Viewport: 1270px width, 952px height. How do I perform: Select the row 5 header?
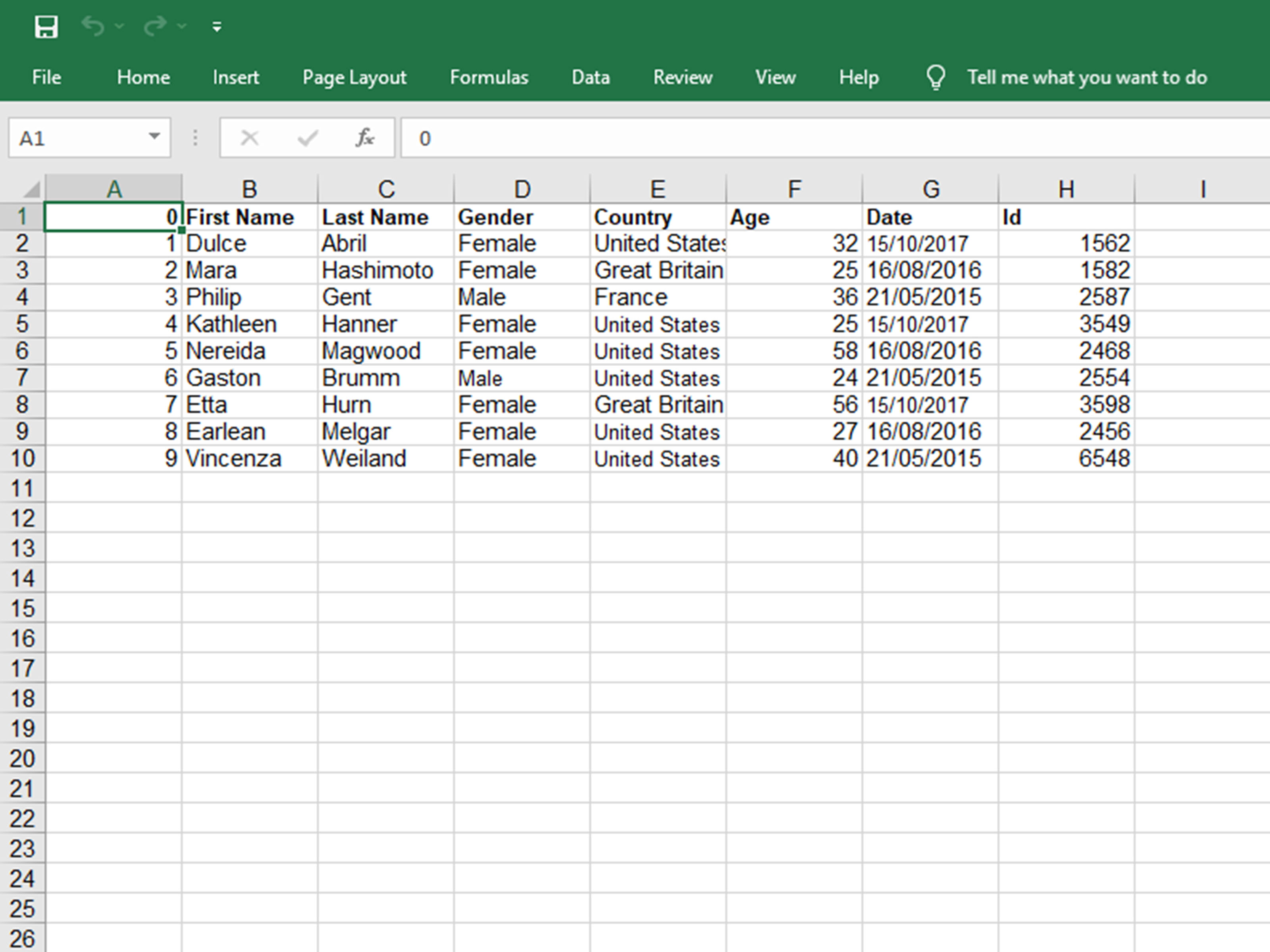(x=22, y=324)
